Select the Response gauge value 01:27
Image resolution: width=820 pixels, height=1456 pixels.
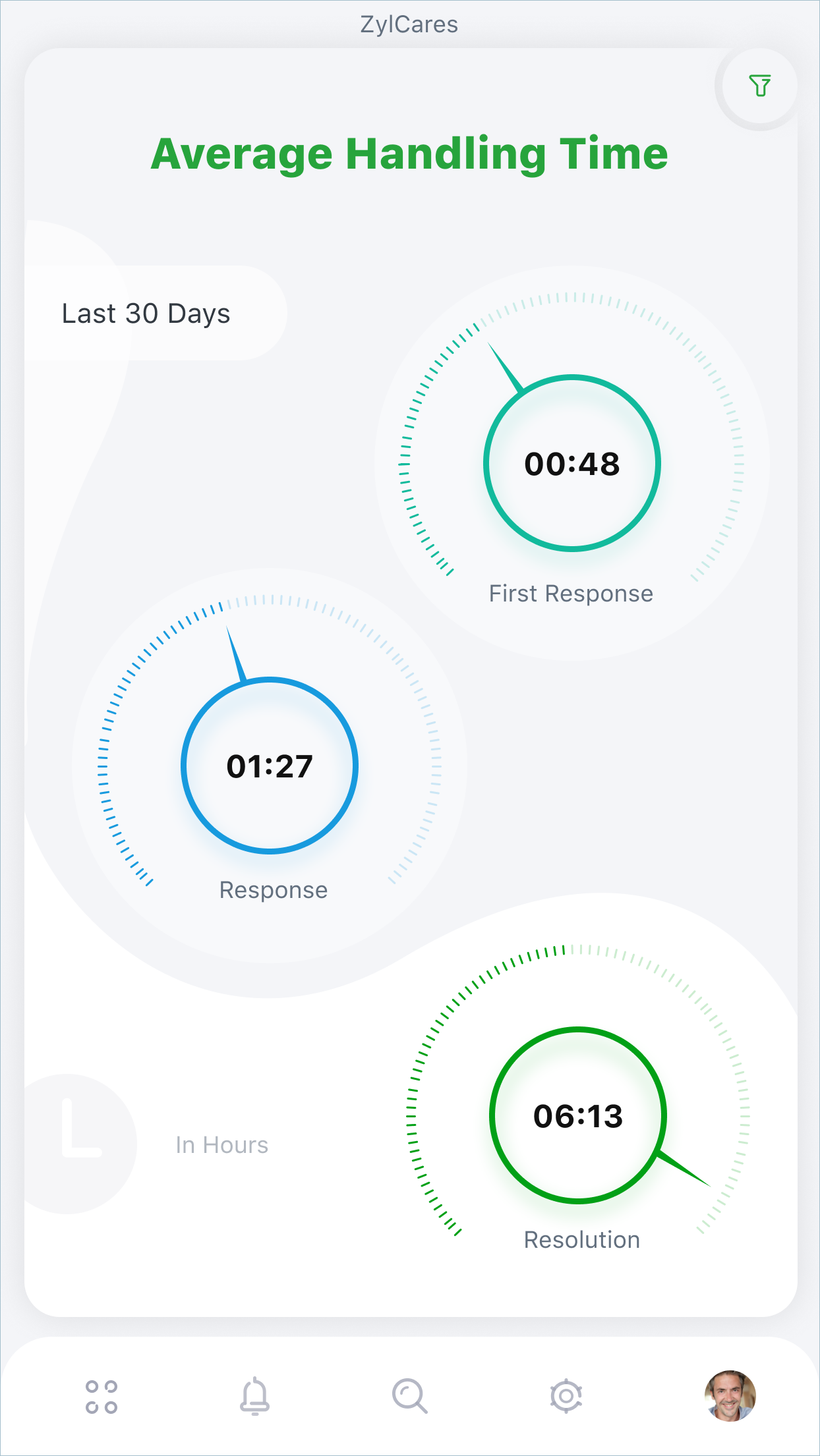(270, 766)
